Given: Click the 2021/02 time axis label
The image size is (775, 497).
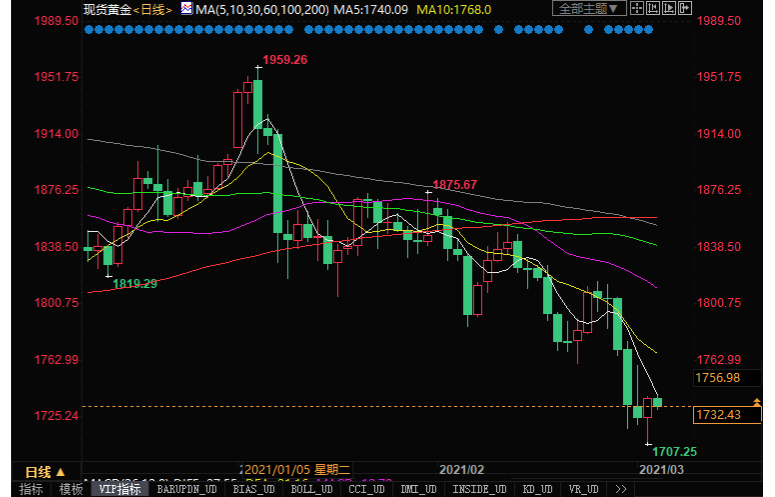Looking at the screenshot, I should [x=462, y=469].
